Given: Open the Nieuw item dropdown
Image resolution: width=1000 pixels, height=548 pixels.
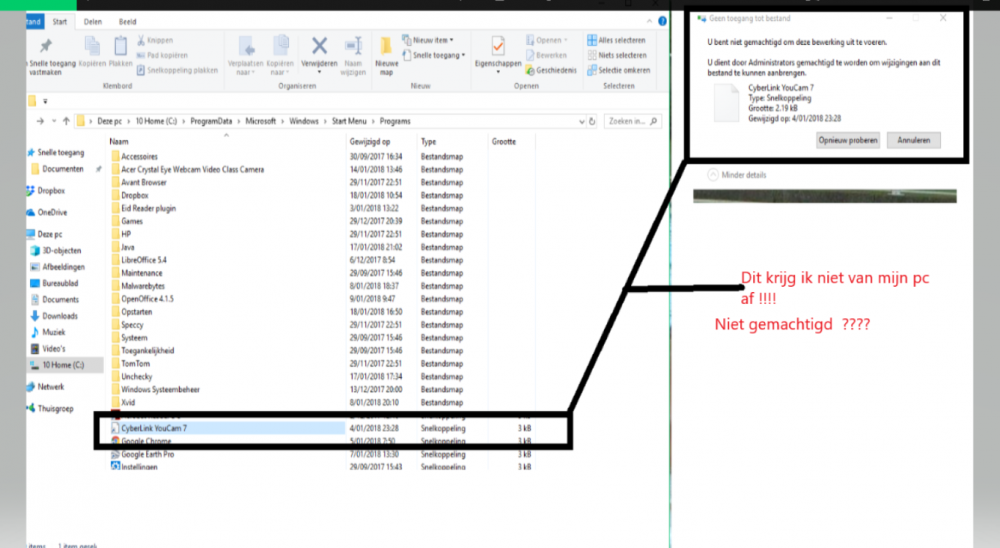Looking at the screenshot, I should pyautogui.click(x=428, y=40).
